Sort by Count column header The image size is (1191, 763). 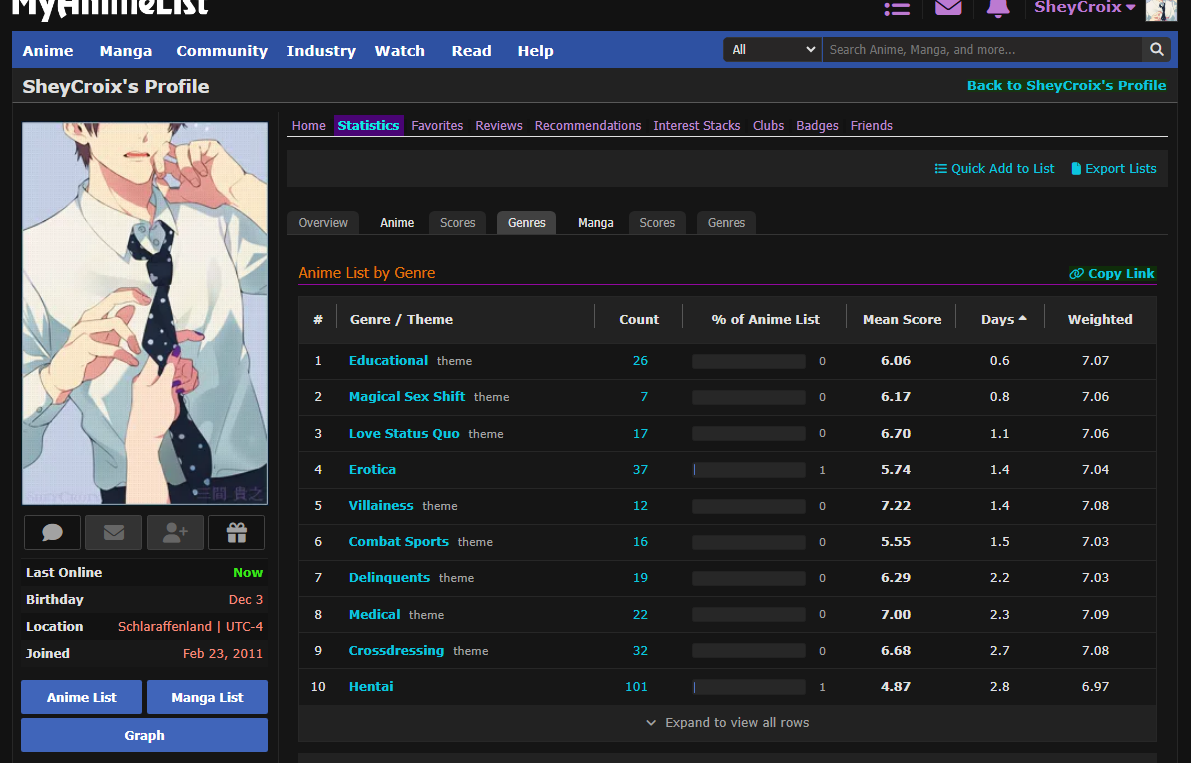[x=639, y=320]
